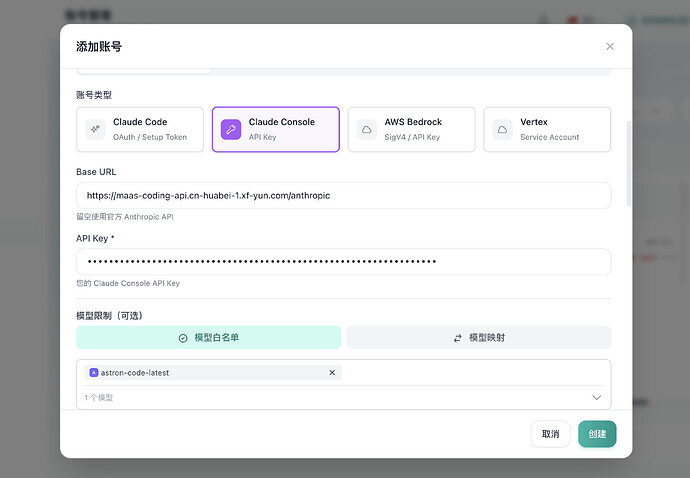This screenshot has height=478, width=690.
Task: Switch to the 模型白名单 tab
Action: pos(209,338)
